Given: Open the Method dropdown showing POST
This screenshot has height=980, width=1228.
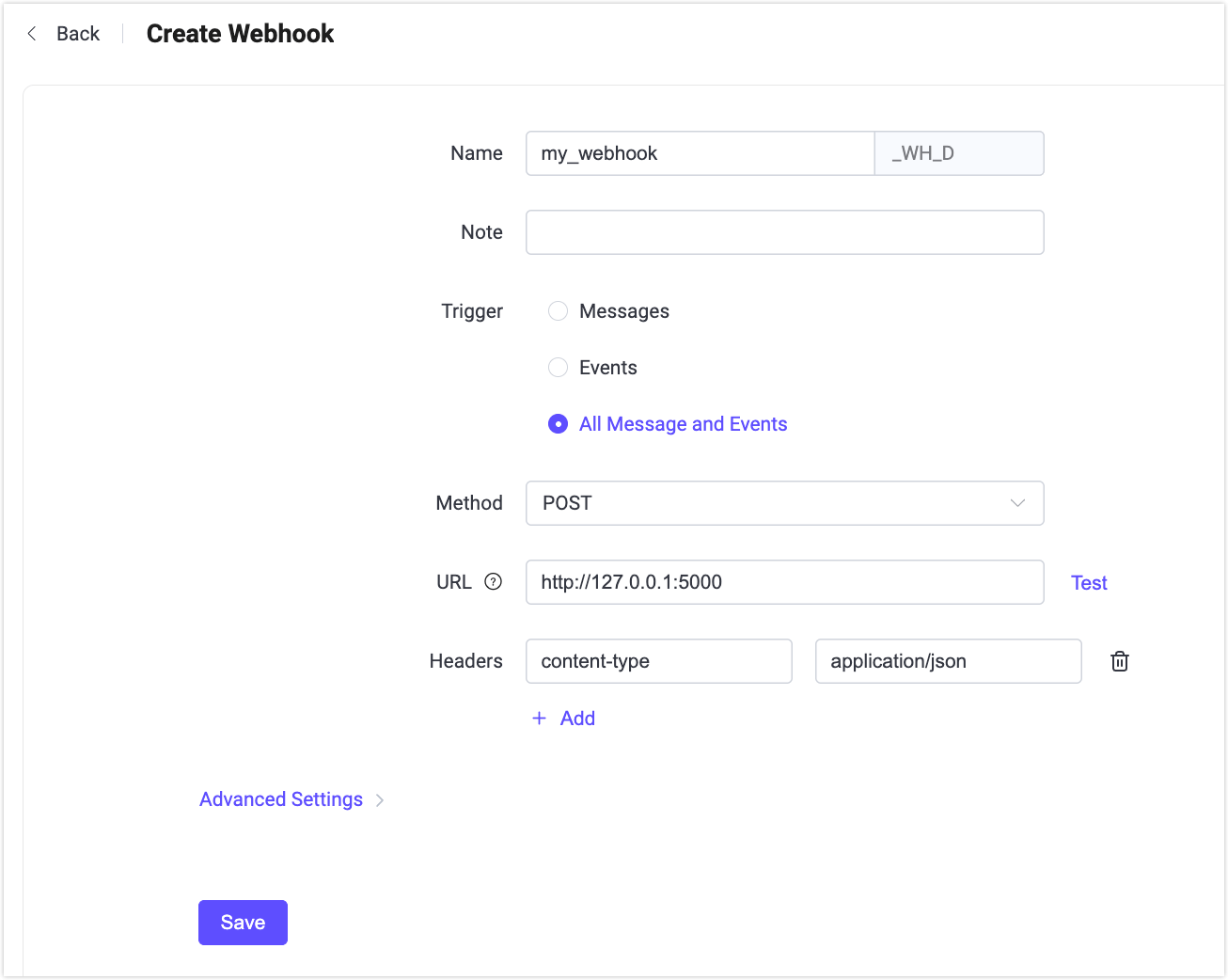Looking at the screenshot, I should [784, 503].
